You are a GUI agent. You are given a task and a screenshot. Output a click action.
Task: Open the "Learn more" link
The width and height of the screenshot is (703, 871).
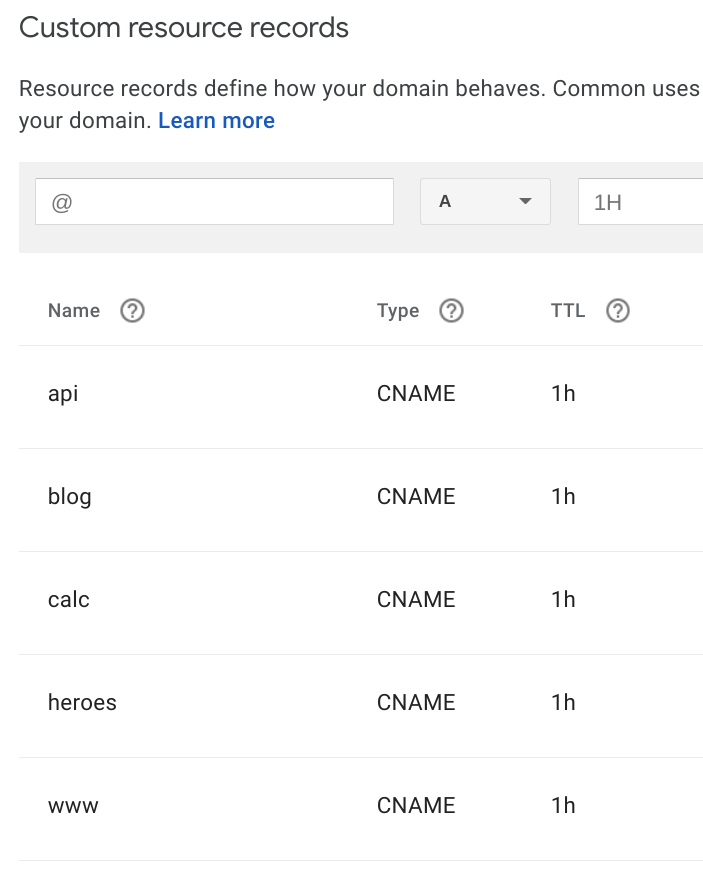tap(216, 120)
